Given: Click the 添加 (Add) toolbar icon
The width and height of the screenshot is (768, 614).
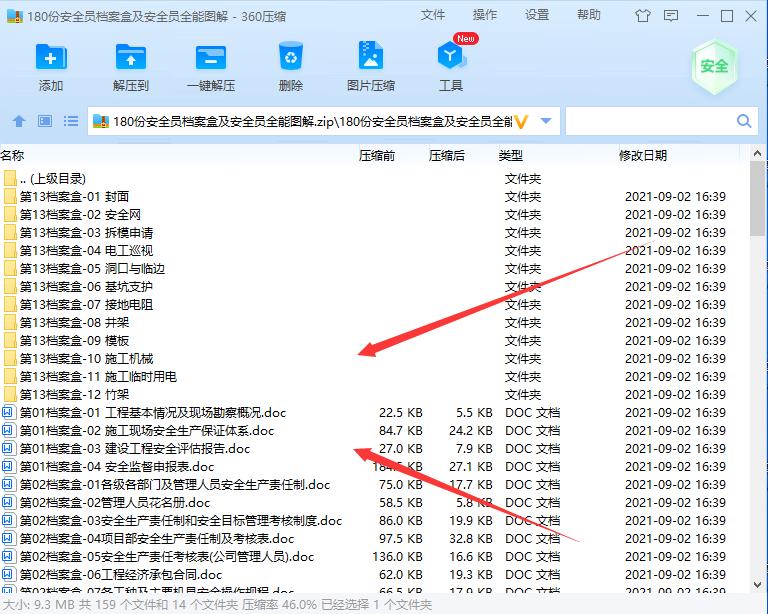Looking at the screenshot, I should pos(51,57).
